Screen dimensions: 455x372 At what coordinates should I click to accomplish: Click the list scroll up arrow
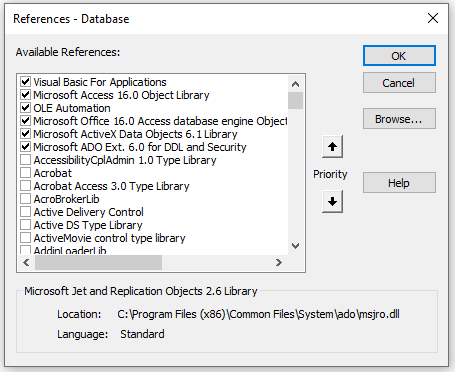295,84
